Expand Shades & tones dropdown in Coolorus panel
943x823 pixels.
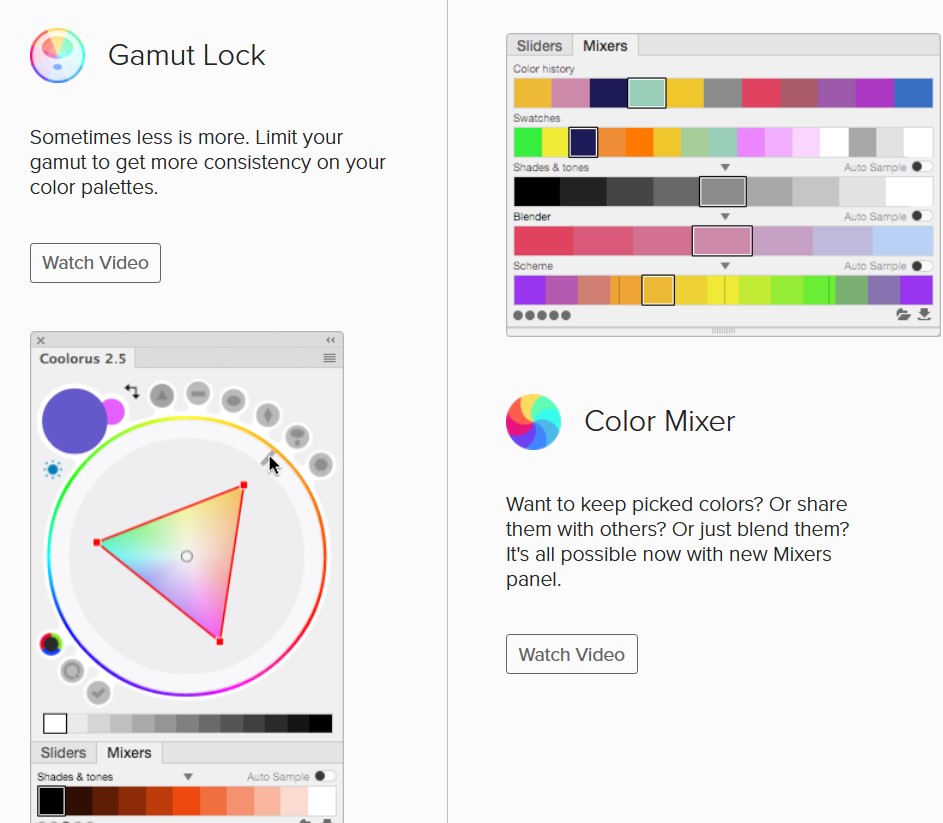coord(187,777)
